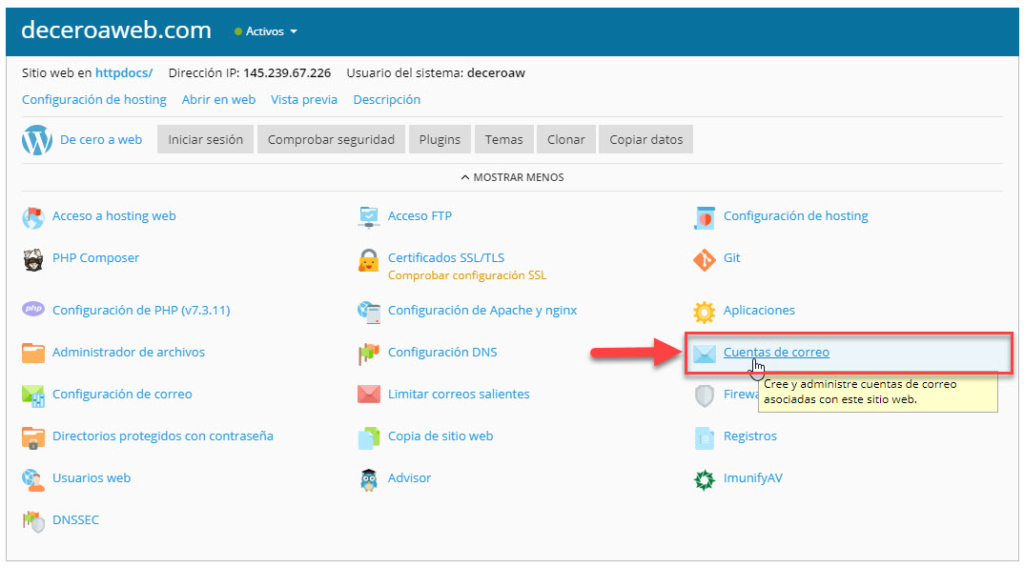Open the Git link
The height and width of the screenshot is (588, 1024).
click(731, 257)
